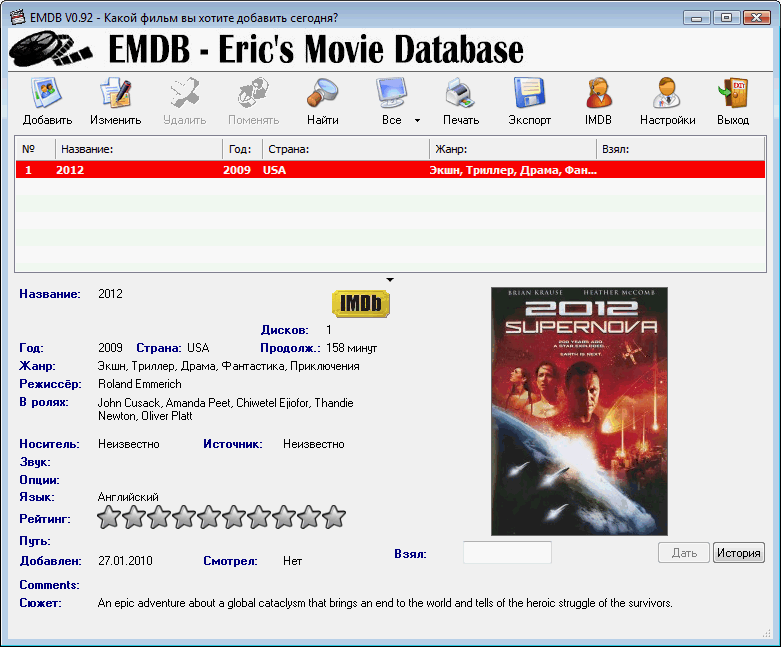The image size is (781, 647).
Task: Set rating to five stars
Action: 209,517
